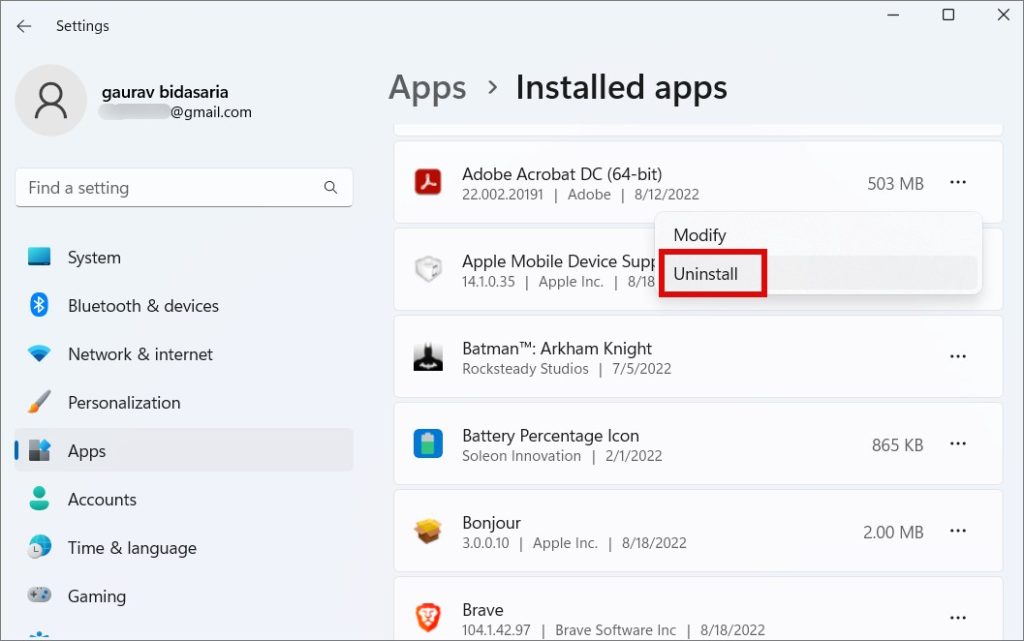Select the Apps category in sidebar
The width and height of the screenshot is (1024, 641).
[x=184, y=450]
